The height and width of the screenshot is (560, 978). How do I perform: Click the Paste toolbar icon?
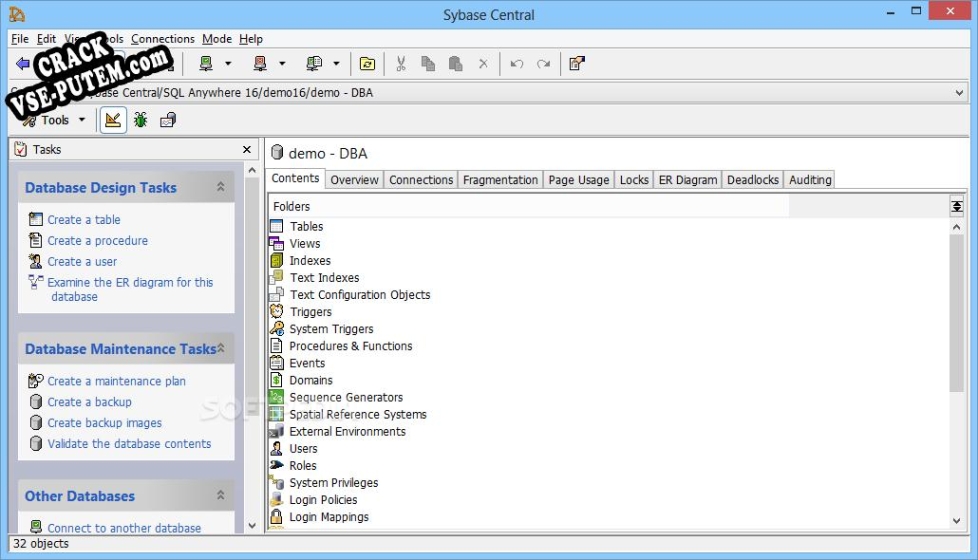[x=455, y=64]
